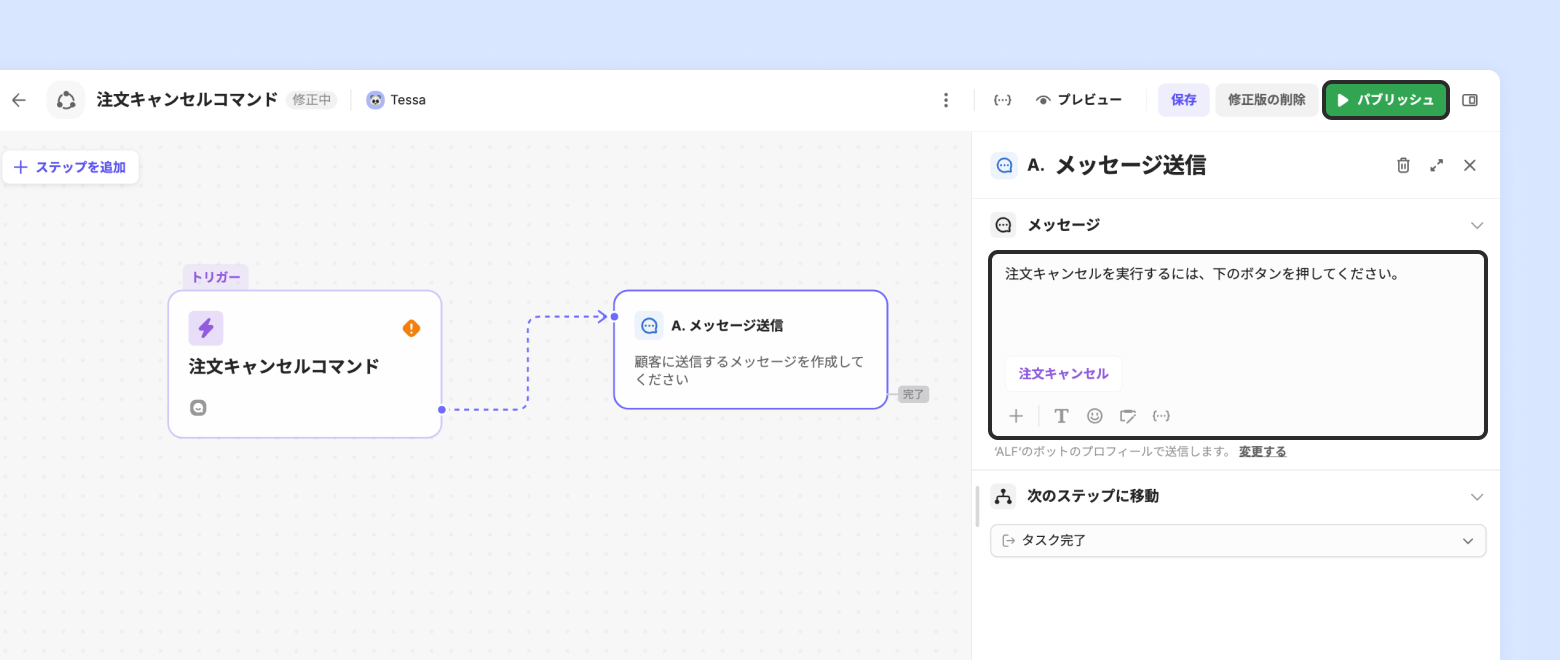1560x660 pixels.
Task: Open the three-dot more options menu
Action: (x=946, y=100)
